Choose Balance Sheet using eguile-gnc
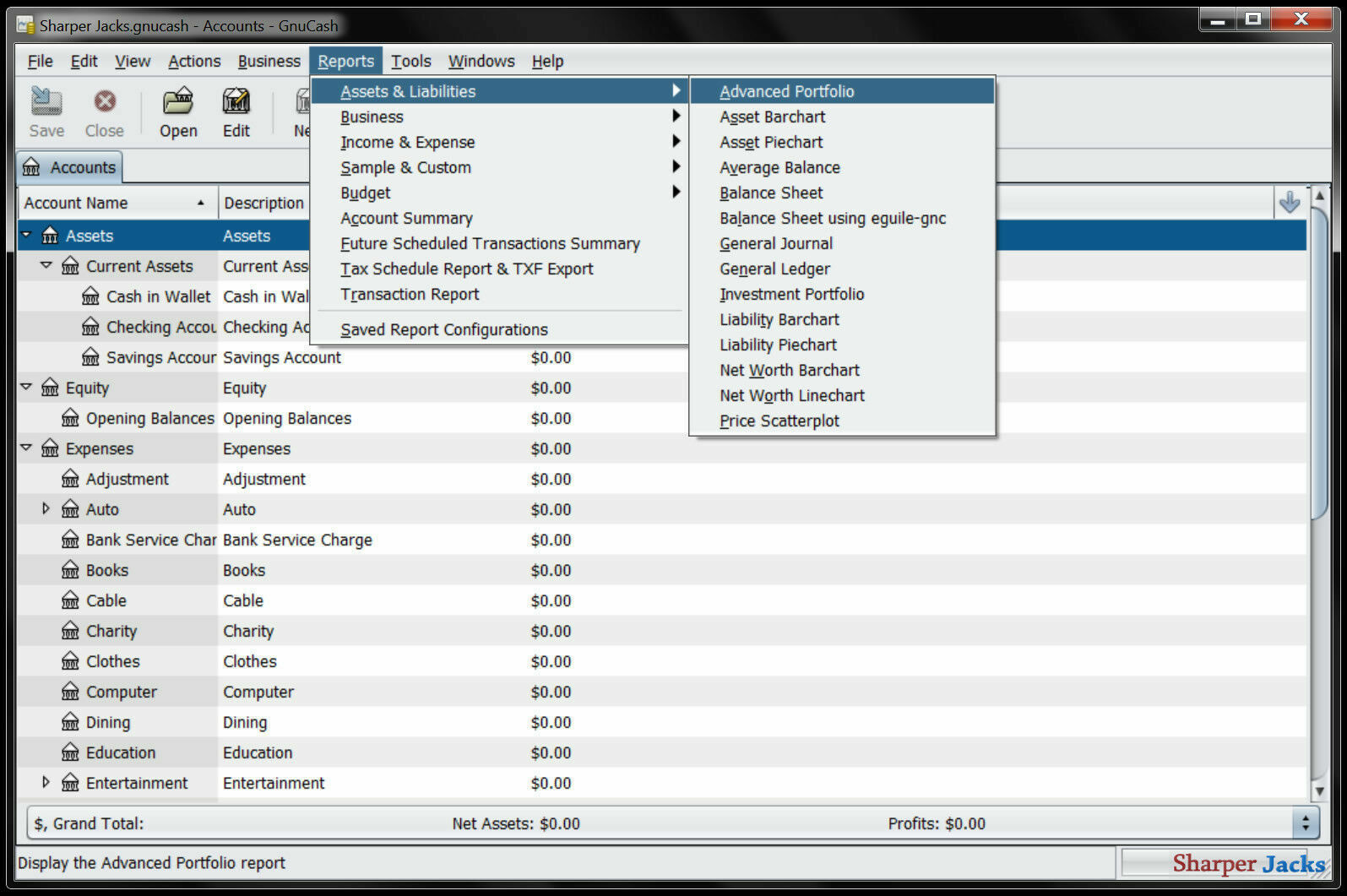This screenshot has width=1347, height=896. 842,218
